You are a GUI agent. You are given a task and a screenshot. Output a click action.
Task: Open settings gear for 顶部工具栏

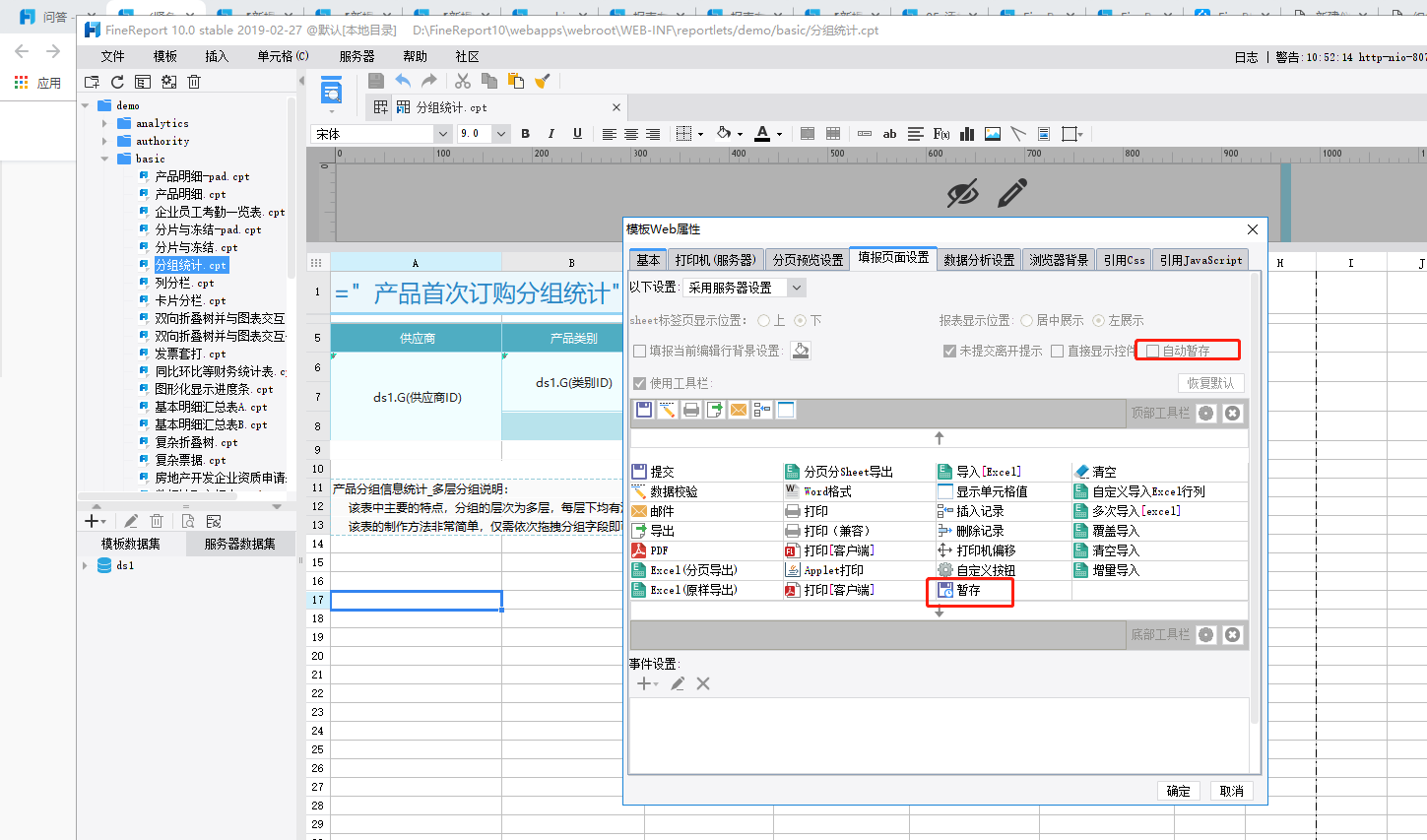[x=1206, y=413]
